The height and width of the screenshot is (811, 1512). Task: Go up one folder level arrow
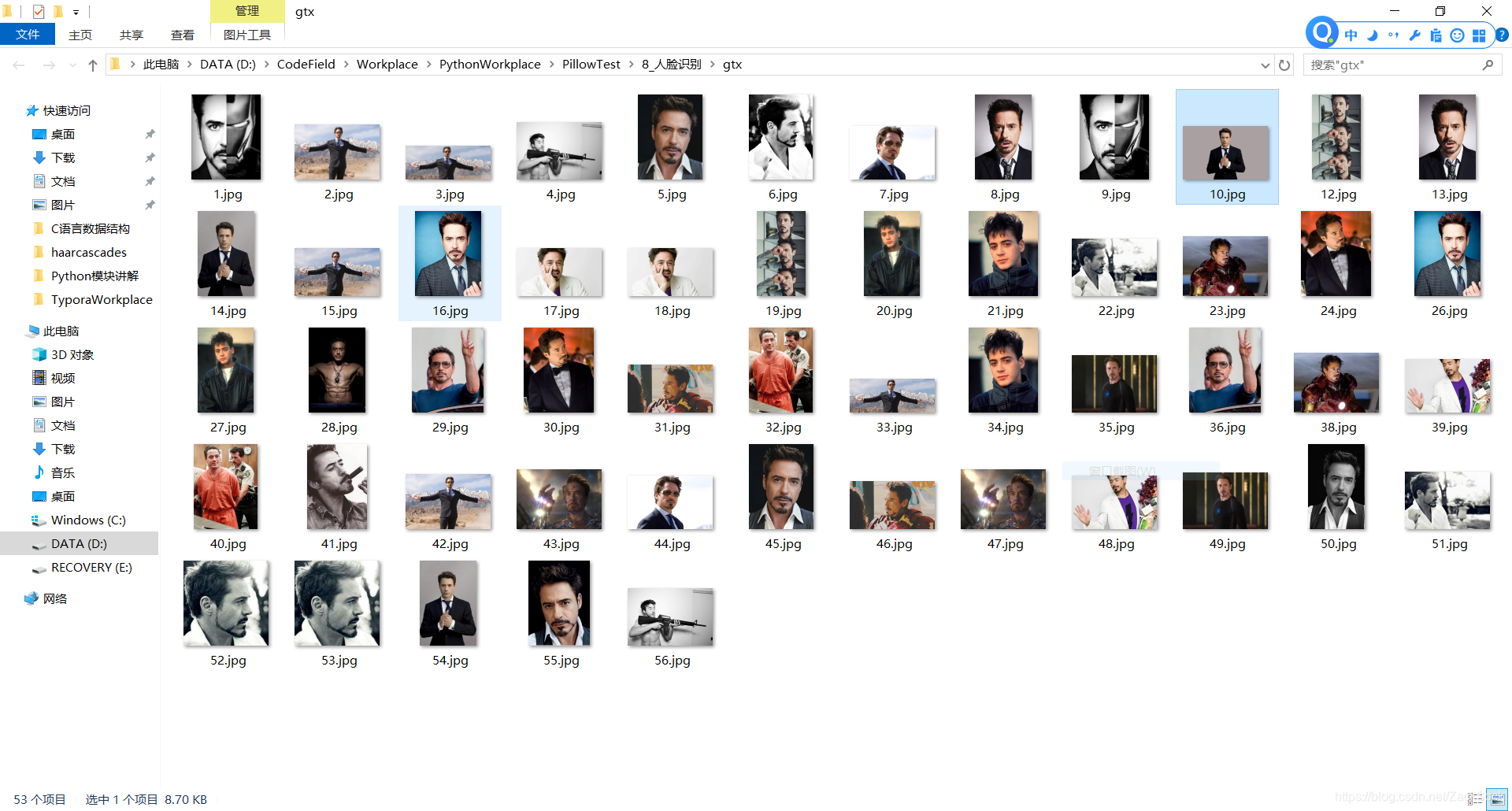pos(93,65)
